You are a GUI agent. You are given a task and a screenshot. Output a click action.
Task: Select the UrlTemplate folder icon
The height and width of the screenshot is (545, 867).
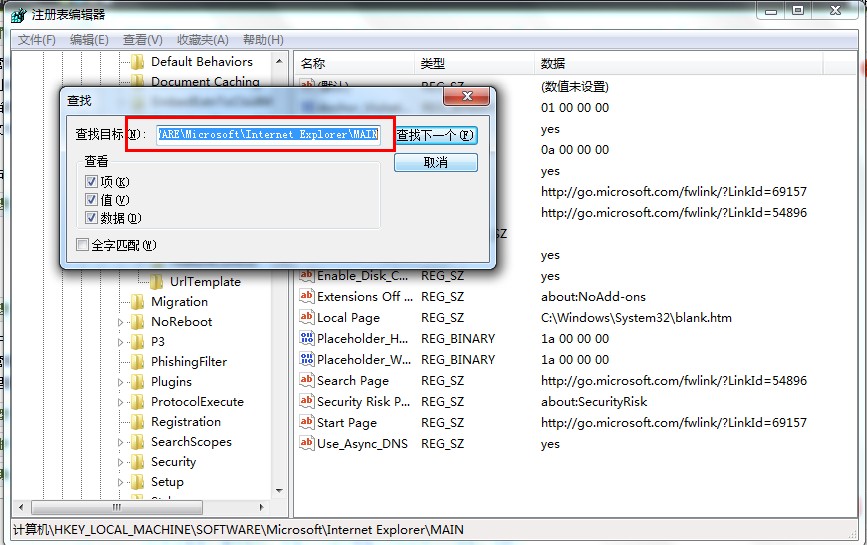tap(156, 281)
